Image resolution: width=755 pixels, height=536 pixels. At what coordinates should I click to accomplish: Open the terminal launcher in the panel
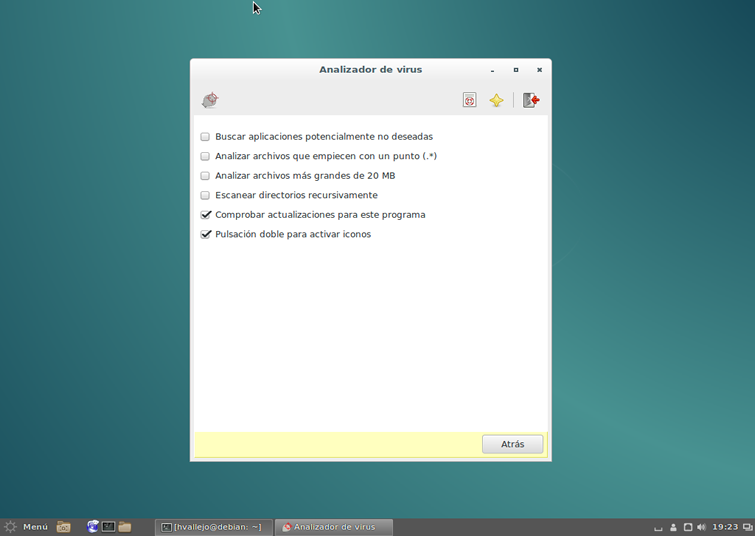[108, 527]
